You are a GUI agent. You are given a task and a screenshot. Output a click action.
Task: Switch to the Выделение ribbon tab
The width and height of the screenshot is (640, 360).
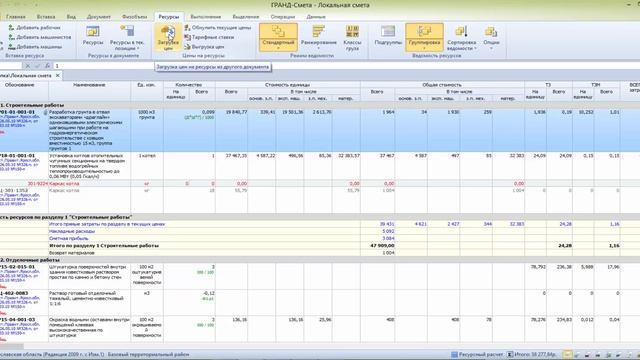coord(246,17)
